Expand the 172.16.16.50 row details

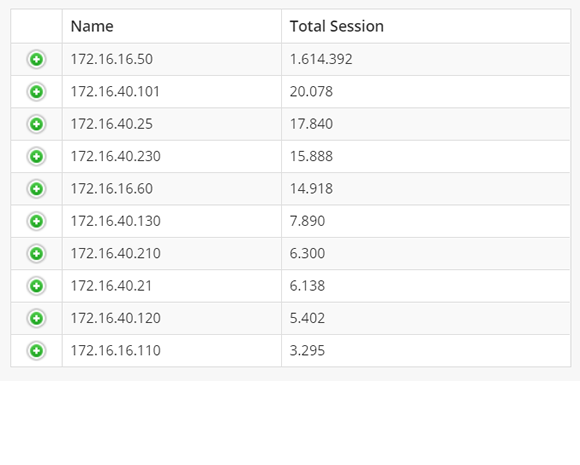tap(36, 59)
